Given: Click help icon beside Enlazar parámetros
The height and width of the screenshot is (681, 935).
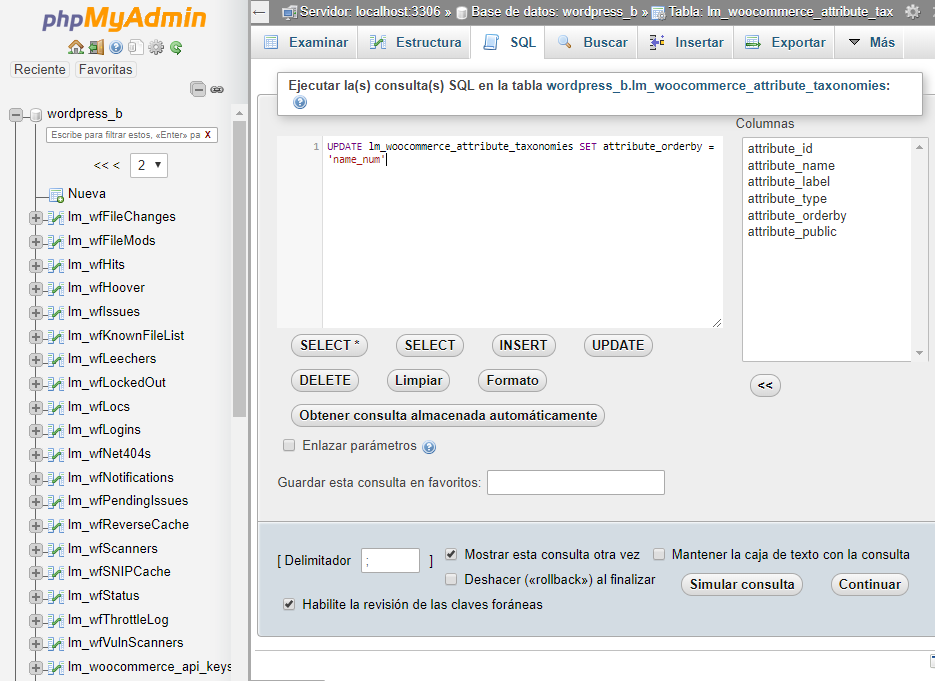Looking at the screenshot, I should pos(429,447).
